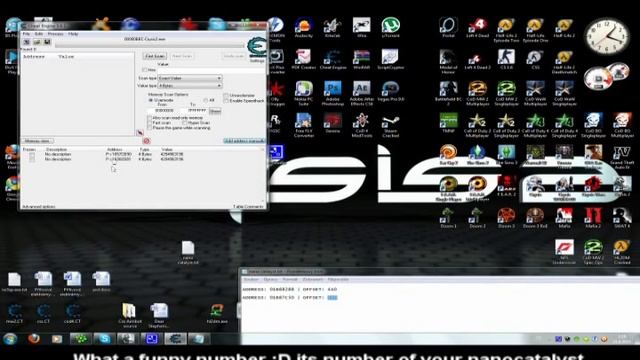Click the Show button beside memory range
The height and width of the screenshot is (360, 640).
(x=215, y=111)
